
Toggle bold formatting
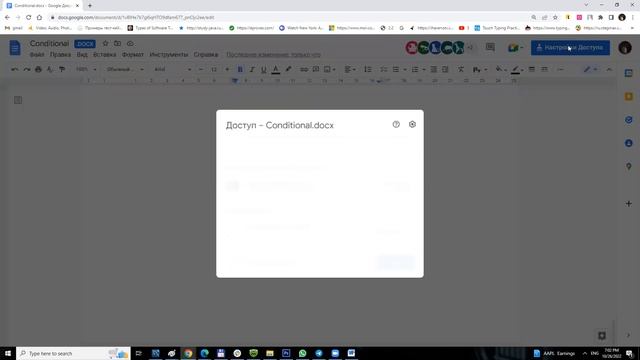click(240, 69)
